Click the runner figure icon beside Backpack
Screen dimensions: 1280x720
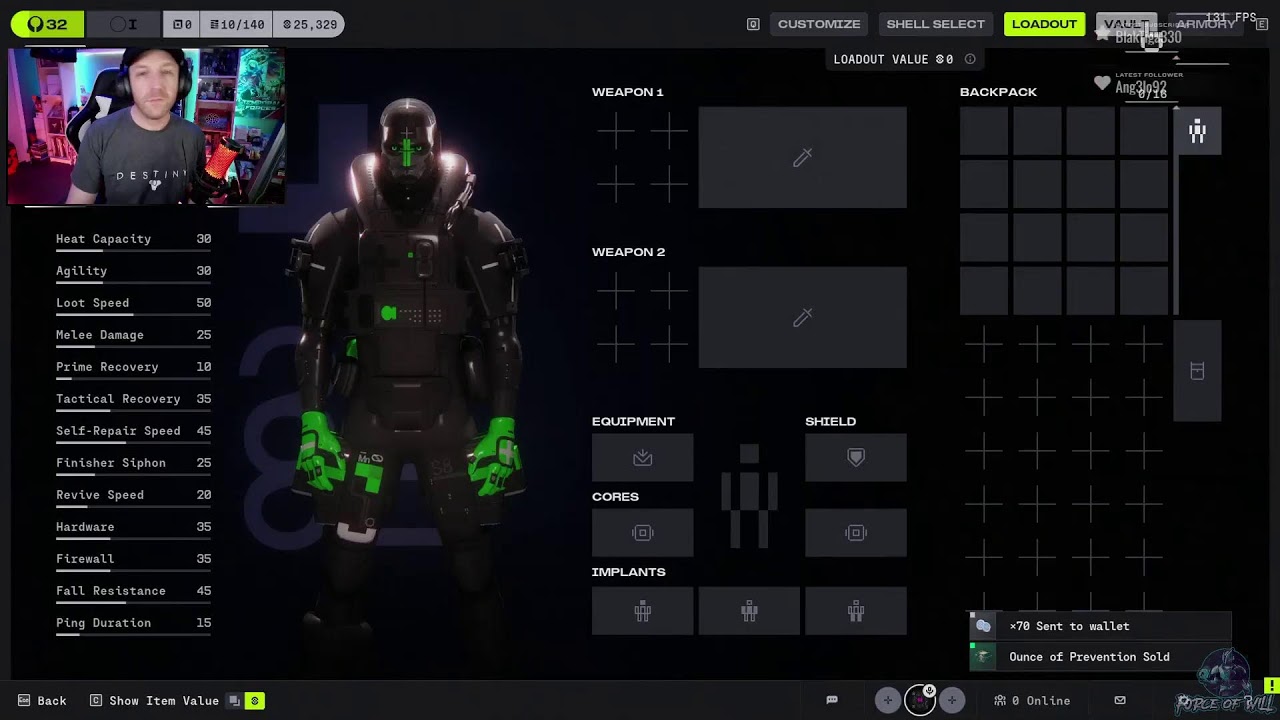[1197, 131]
